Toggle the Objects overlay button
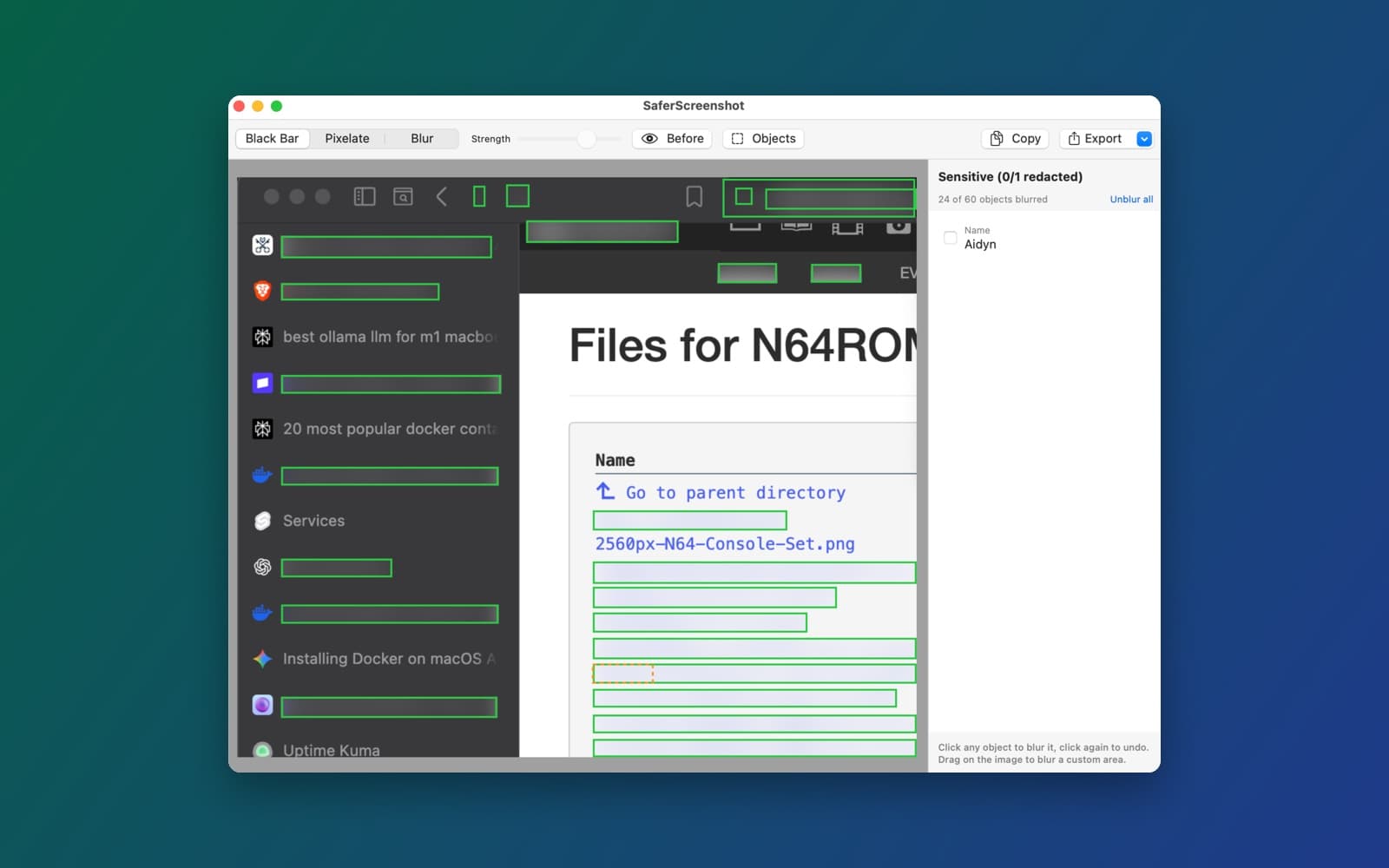 click(763, 139)
